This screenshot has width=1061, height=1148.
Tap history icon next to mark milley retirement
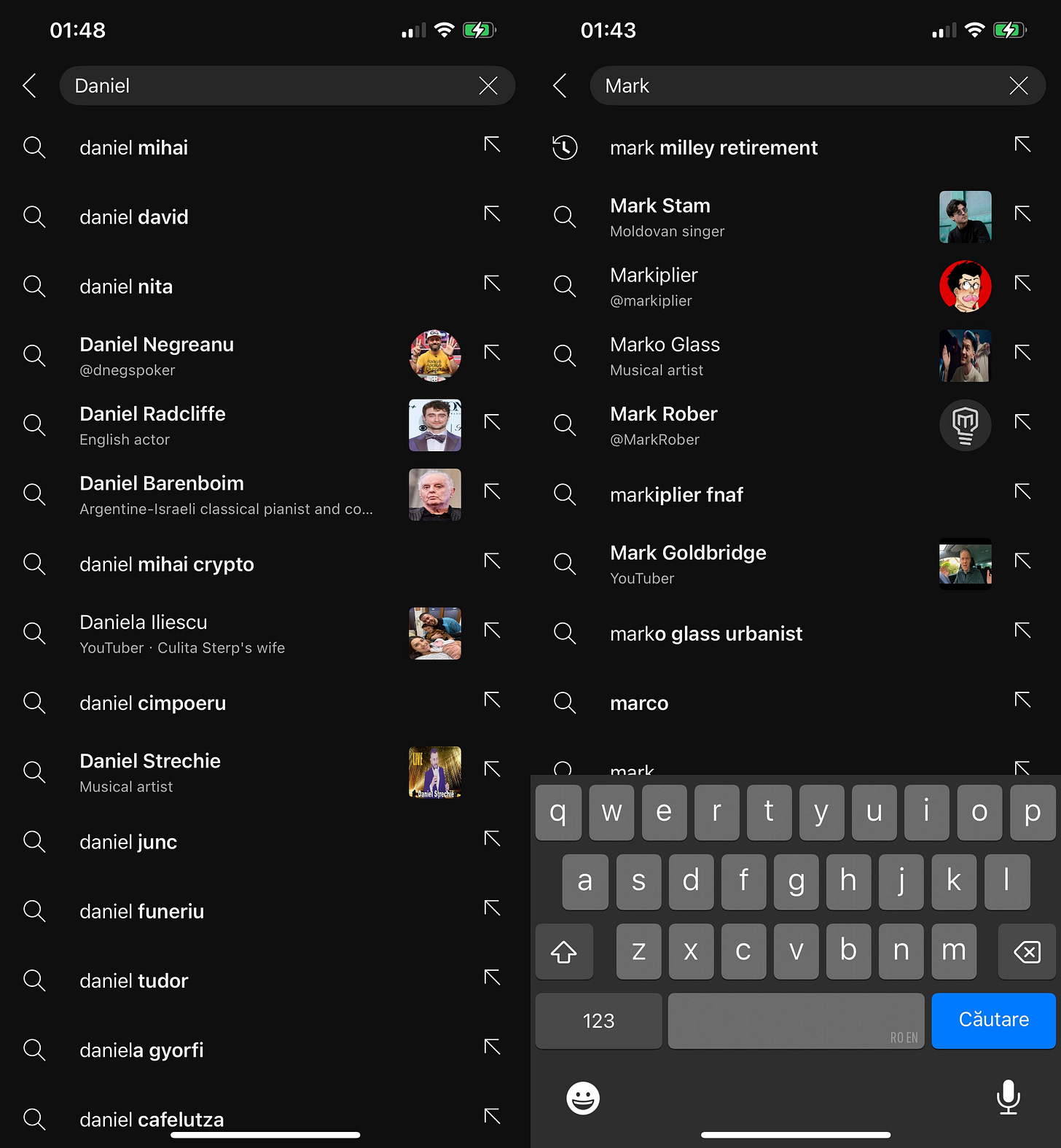(565, 147)
